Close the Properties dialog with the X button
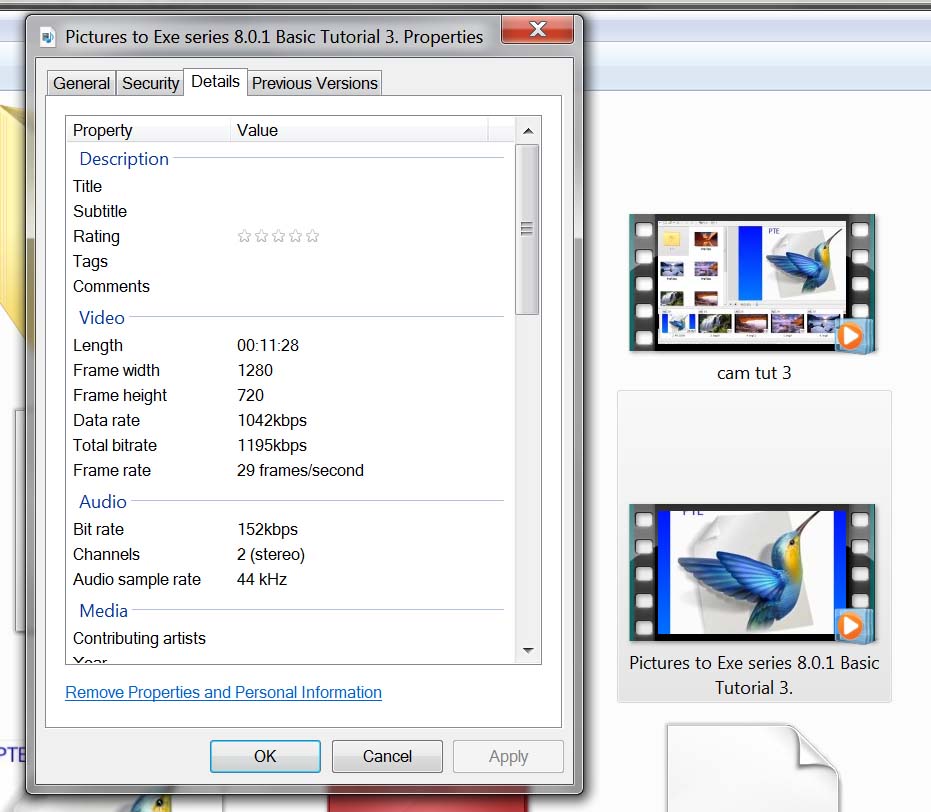931x812 pixels. pos(537,29)
